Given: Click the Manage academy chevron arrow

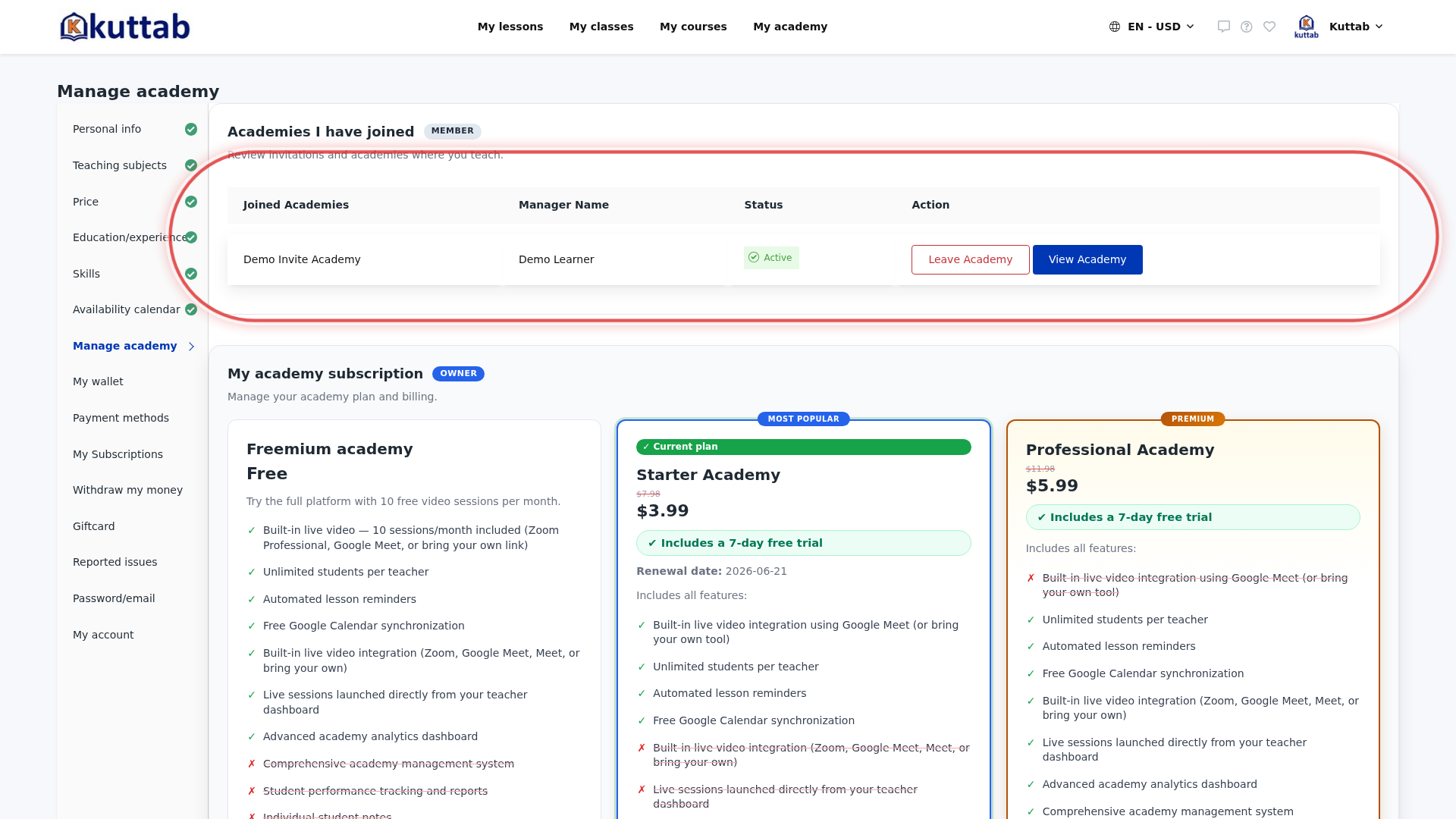Looking at the screenshot, I should (191, 347).
